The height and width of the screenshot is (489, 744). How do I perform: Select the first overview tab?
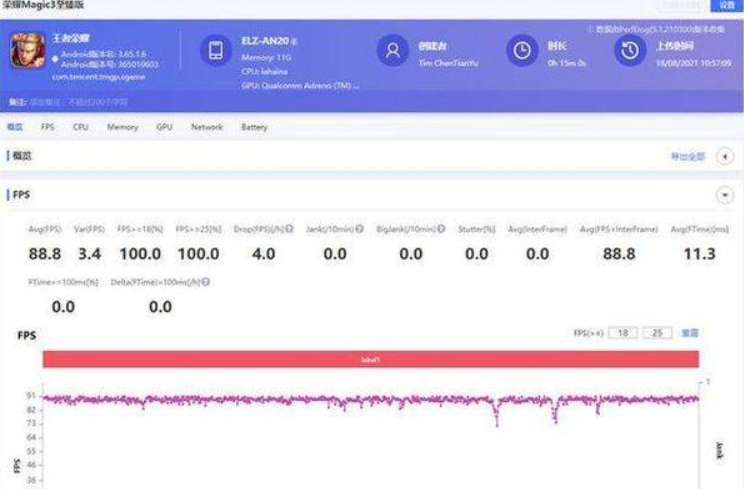[15, 127]
